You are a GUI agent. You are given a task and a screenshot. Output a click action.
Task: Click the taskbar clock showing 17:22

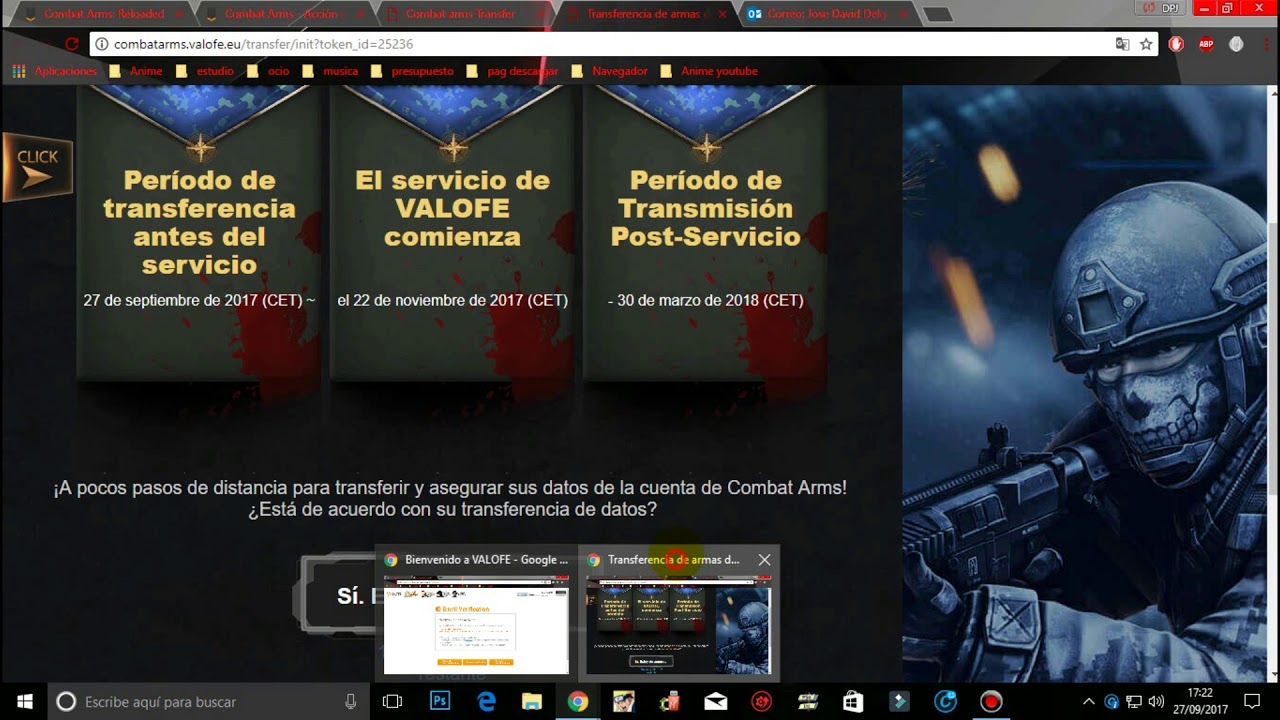click(1200, 702)
